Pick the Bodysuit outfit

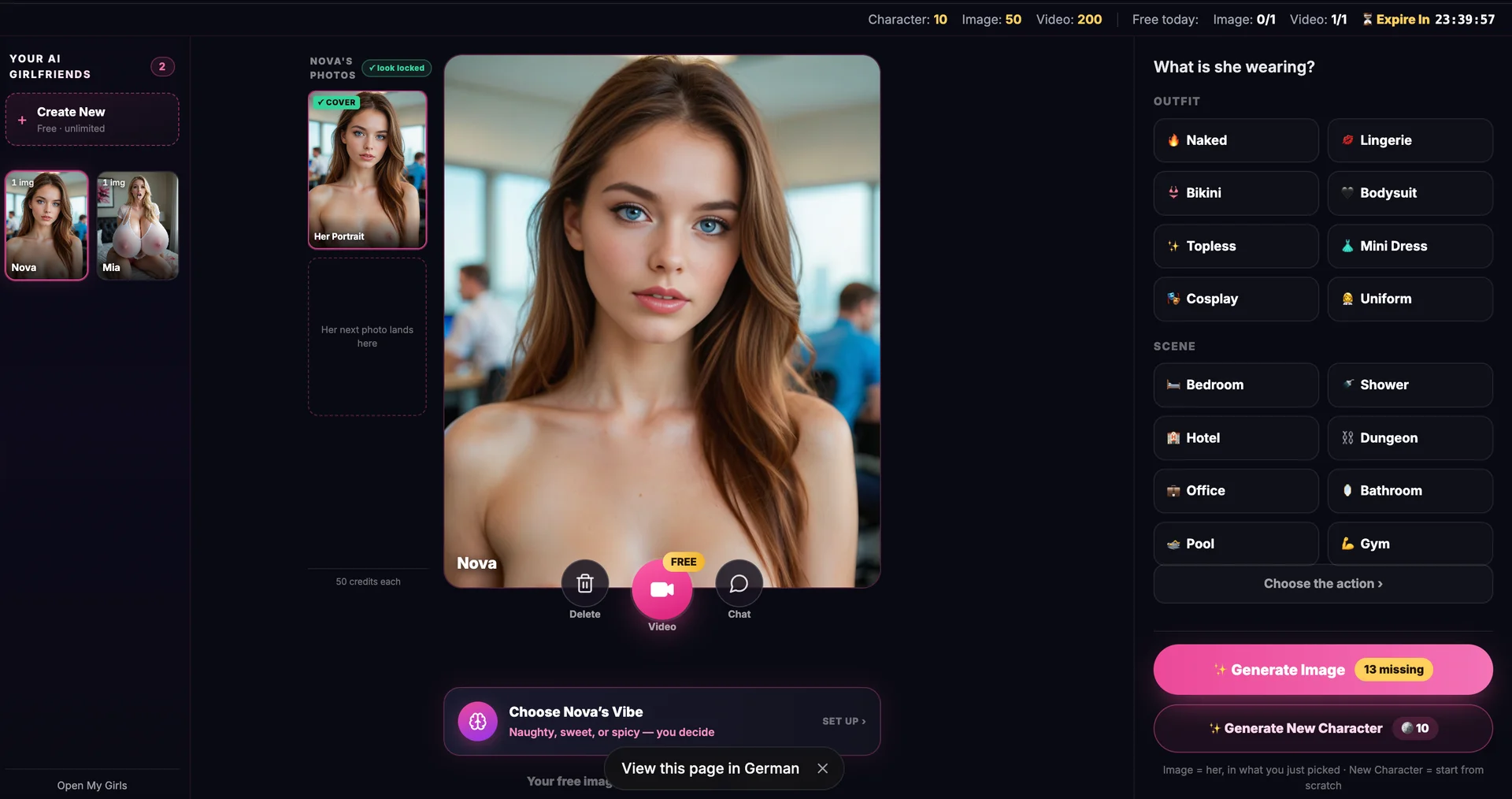pyautogui.click(x=1410, y=193)
